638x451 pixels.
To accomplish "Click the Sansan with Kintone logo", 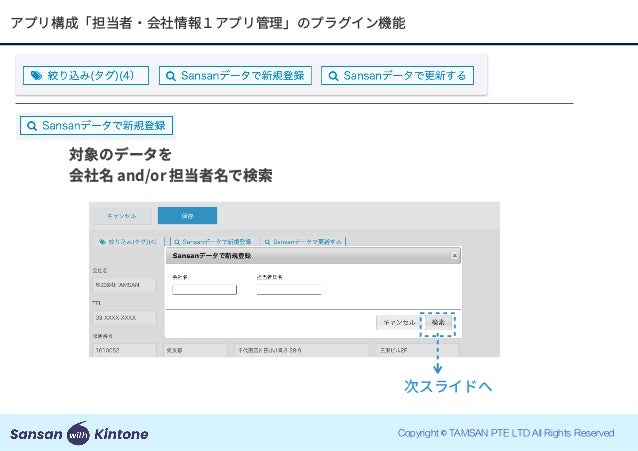I will pyautogui.click(x=79, y=433).
